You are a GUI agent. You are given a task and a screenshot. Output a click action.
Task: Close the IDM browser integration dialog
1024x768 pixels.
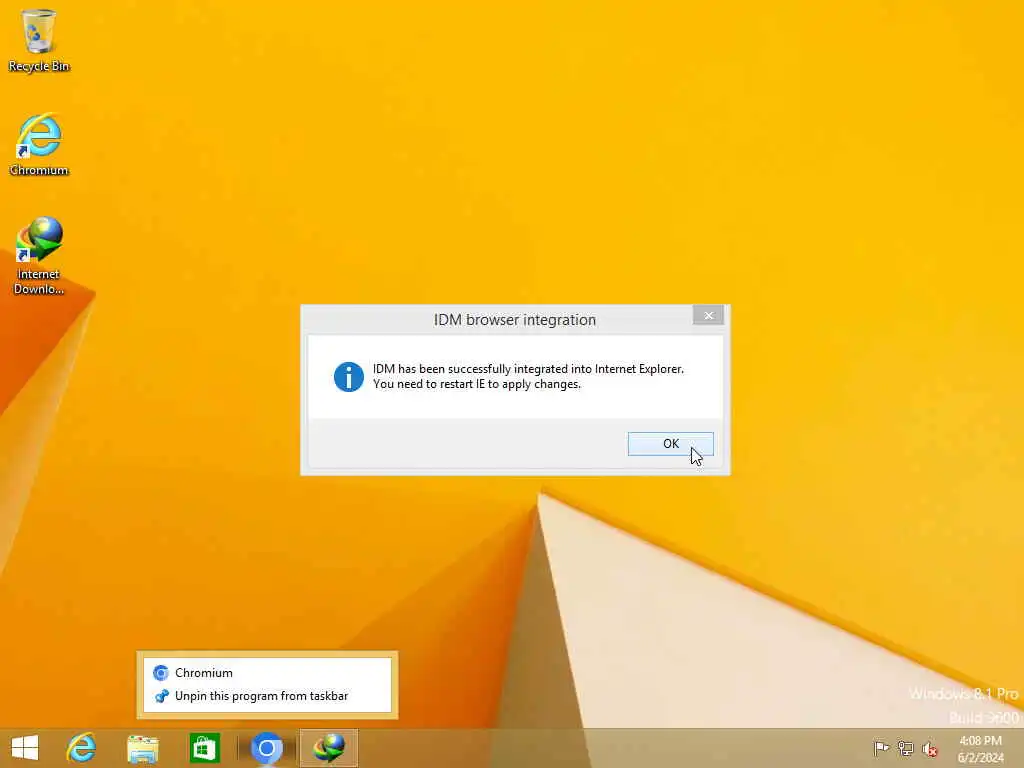coord(708,315)
